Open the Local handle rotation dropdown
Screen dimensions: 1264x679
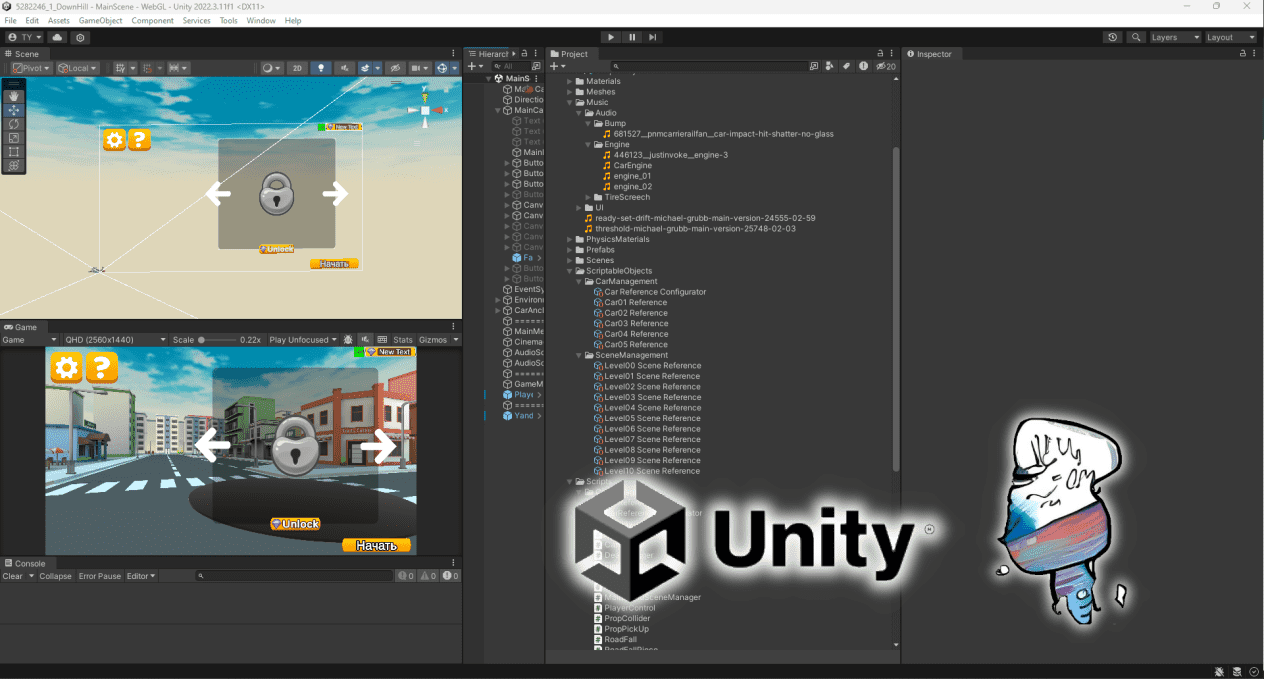77,68
